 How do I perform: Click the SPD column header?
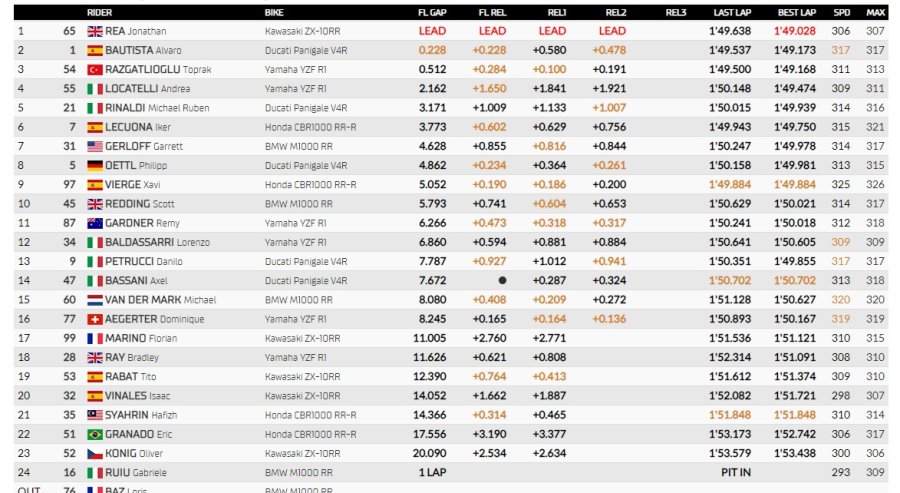tap(841, 12)
